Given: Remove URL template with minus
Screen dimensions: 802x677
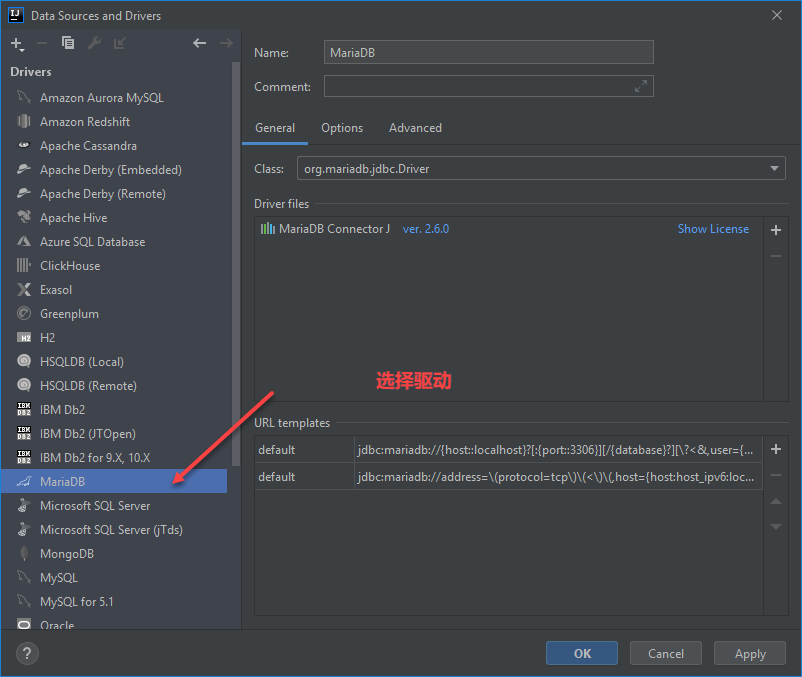Looking at the screenshot, I should [x=776, y=475].
